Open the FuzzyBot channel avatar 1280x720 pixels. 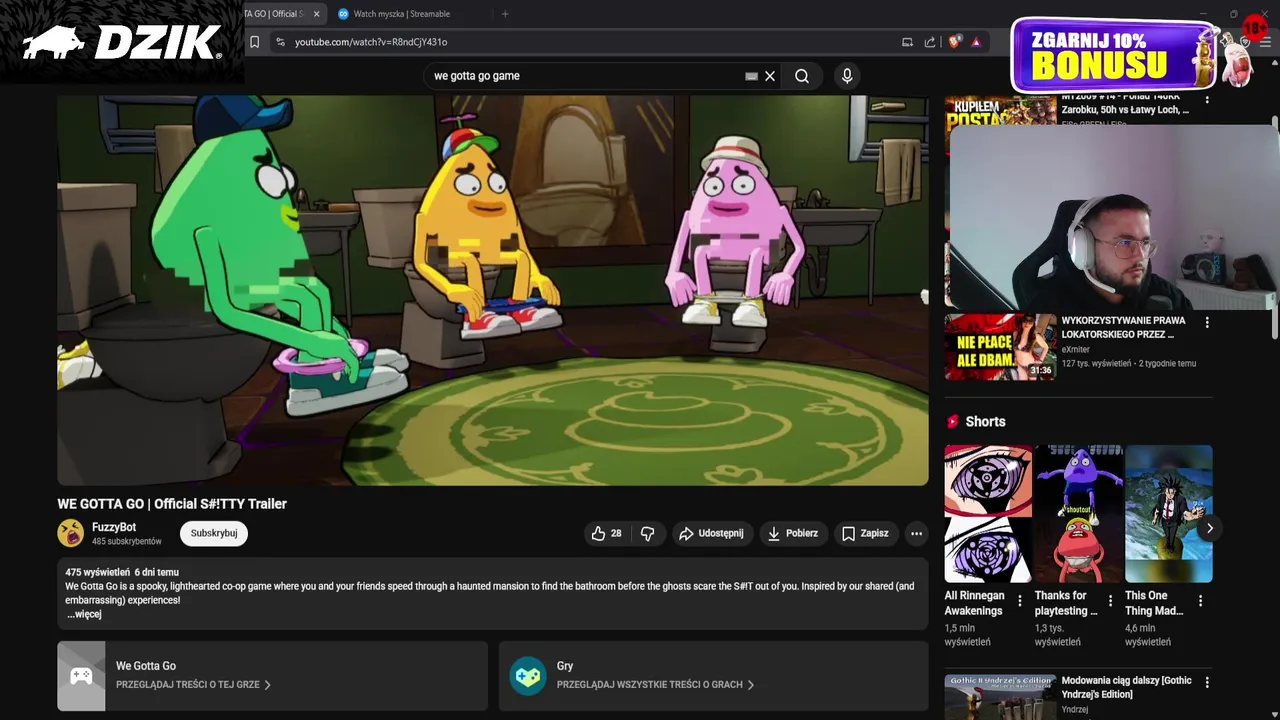pos(71,533)
